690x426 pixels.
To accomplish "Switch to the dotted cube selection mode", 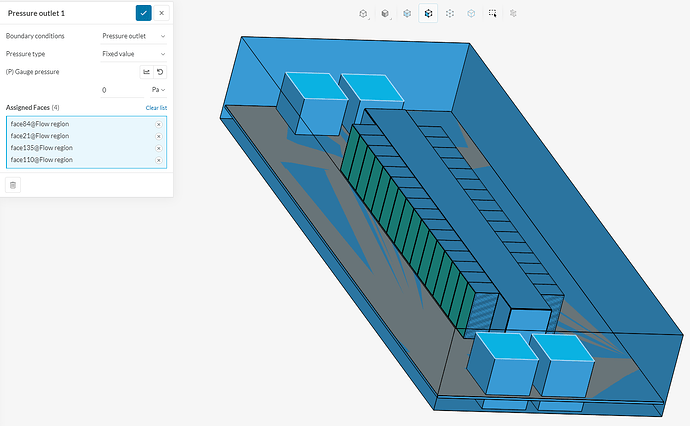I will click(x=450, y=14).
